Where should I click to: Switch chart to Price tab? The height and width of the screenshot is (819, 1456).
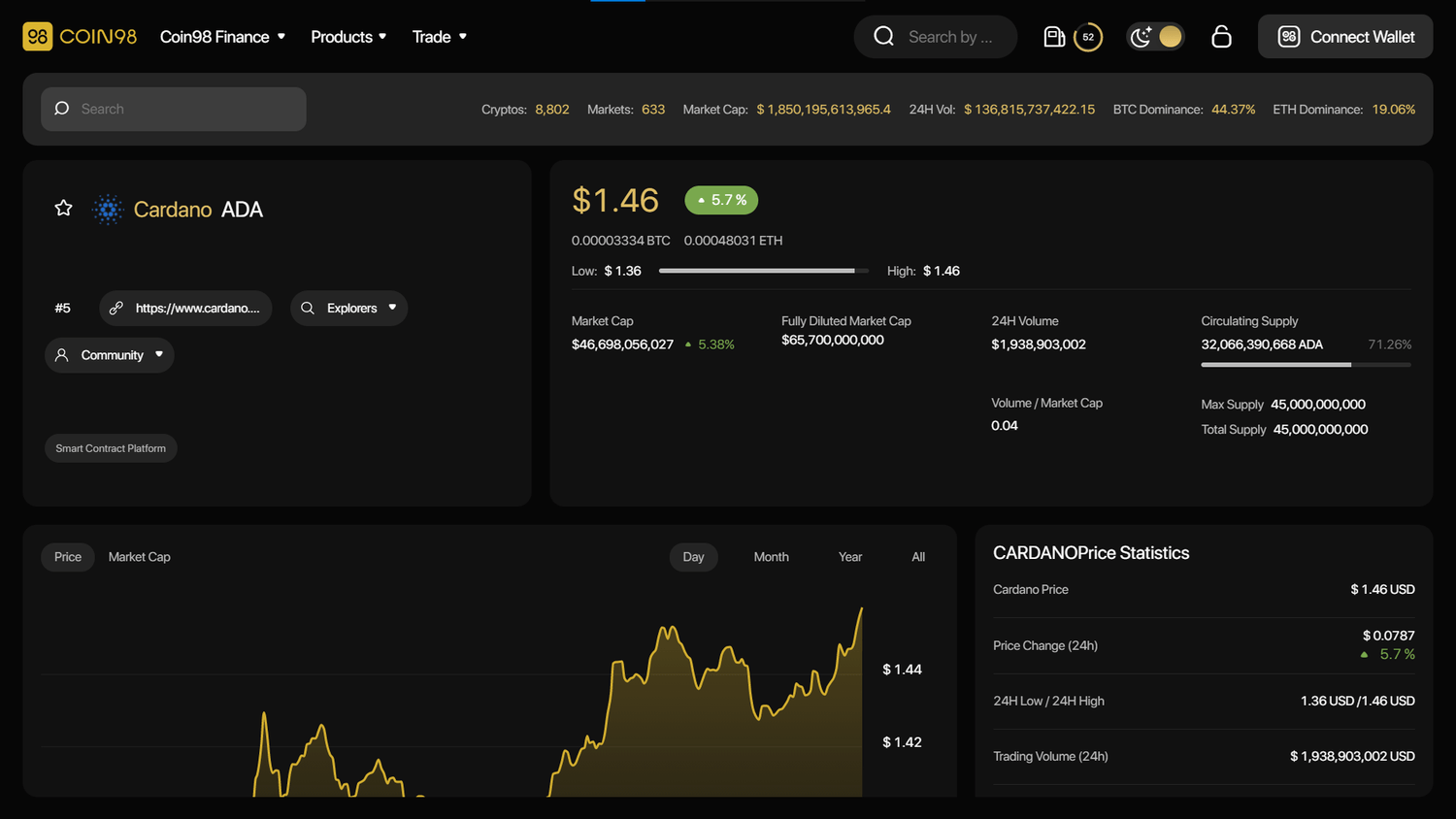pyautogui.click(x=68, y=557)
